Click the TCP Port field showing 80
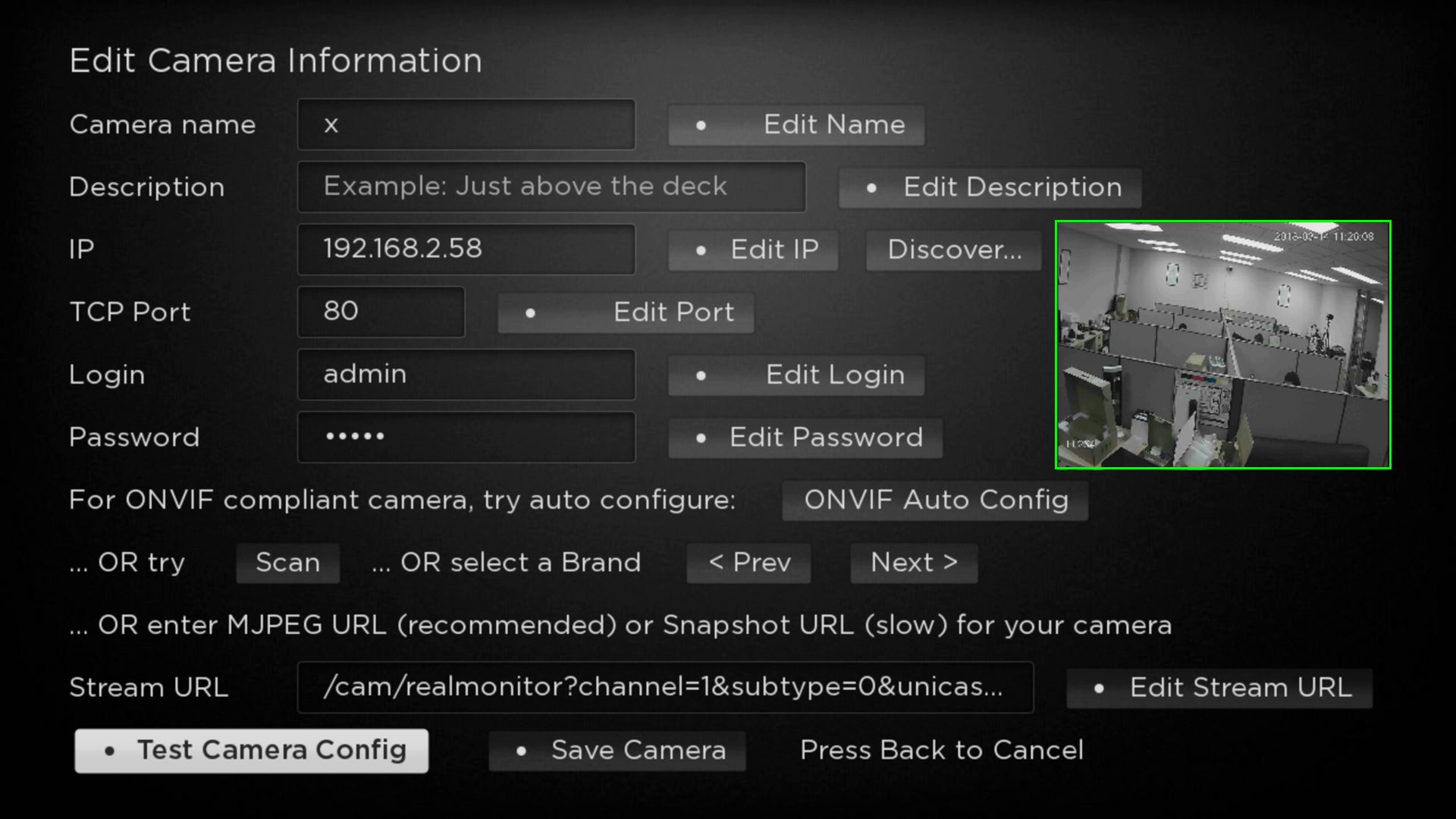Image resolution: width=1456 pixels, height=819 pixels. [x=381, y=312]
